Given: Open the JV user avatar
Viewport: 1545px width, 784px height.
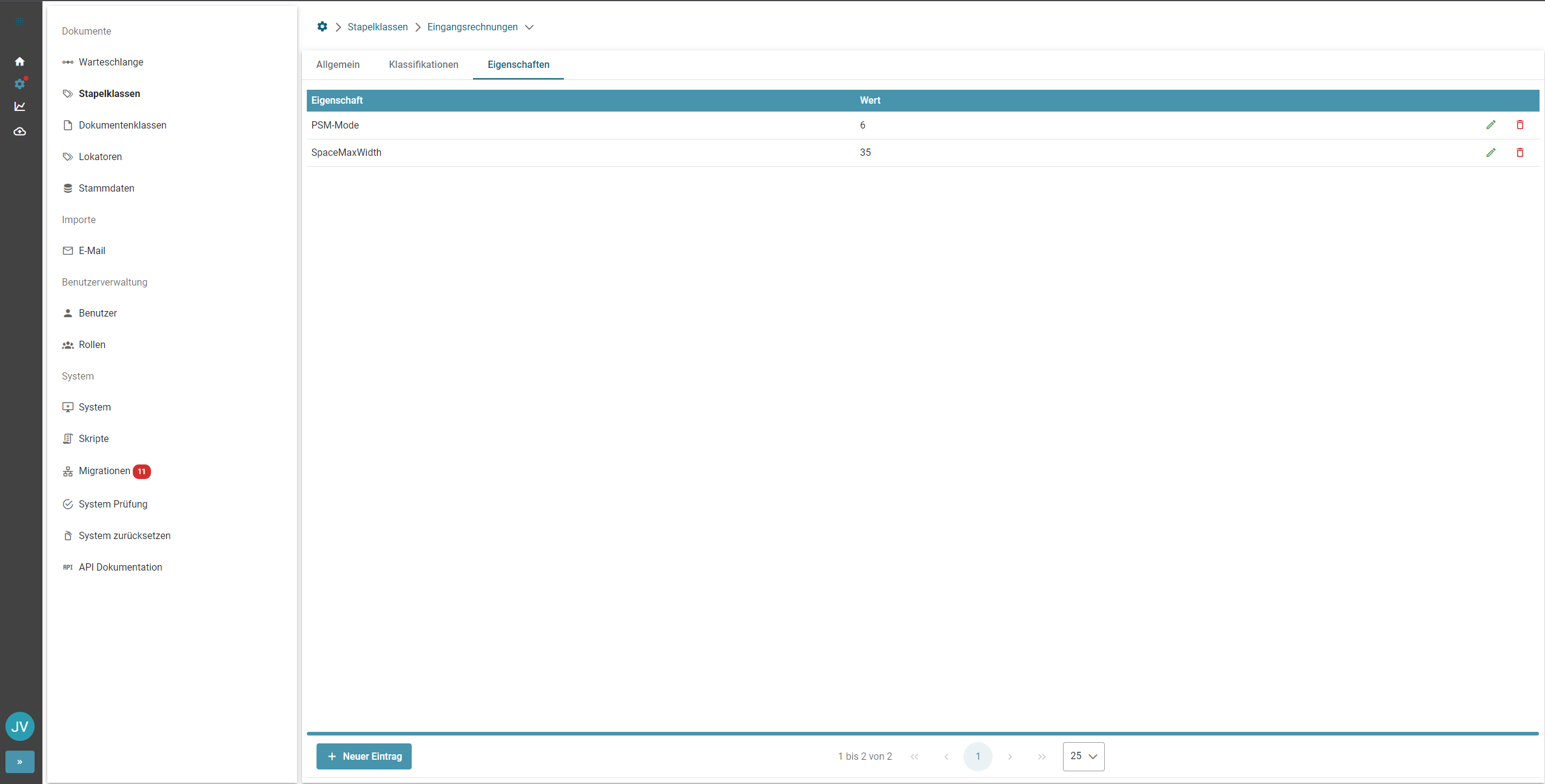Looking at the screenshot, I should coord(19,726).
